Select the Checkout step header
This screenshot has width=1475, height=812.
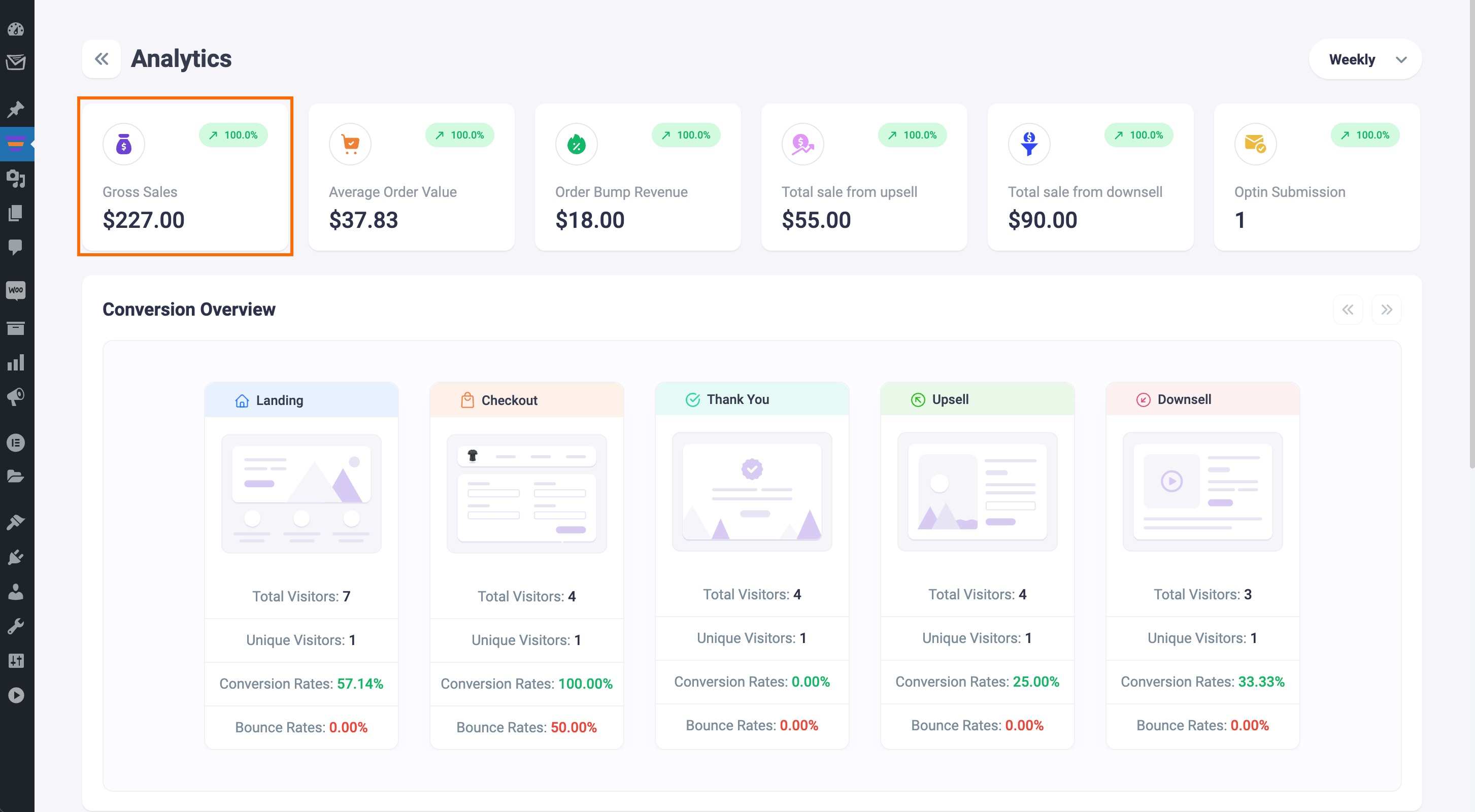(x=527, y=400)
